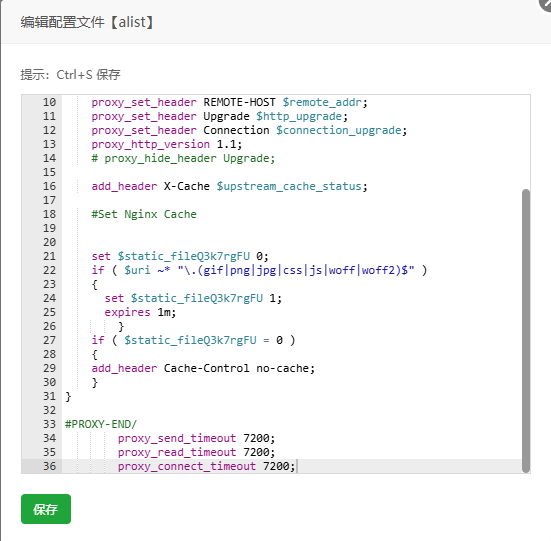Click line number 36 in the gutter
Viewport: 551px width, 541px height.
pyautogui.click(x=50, y=466)
